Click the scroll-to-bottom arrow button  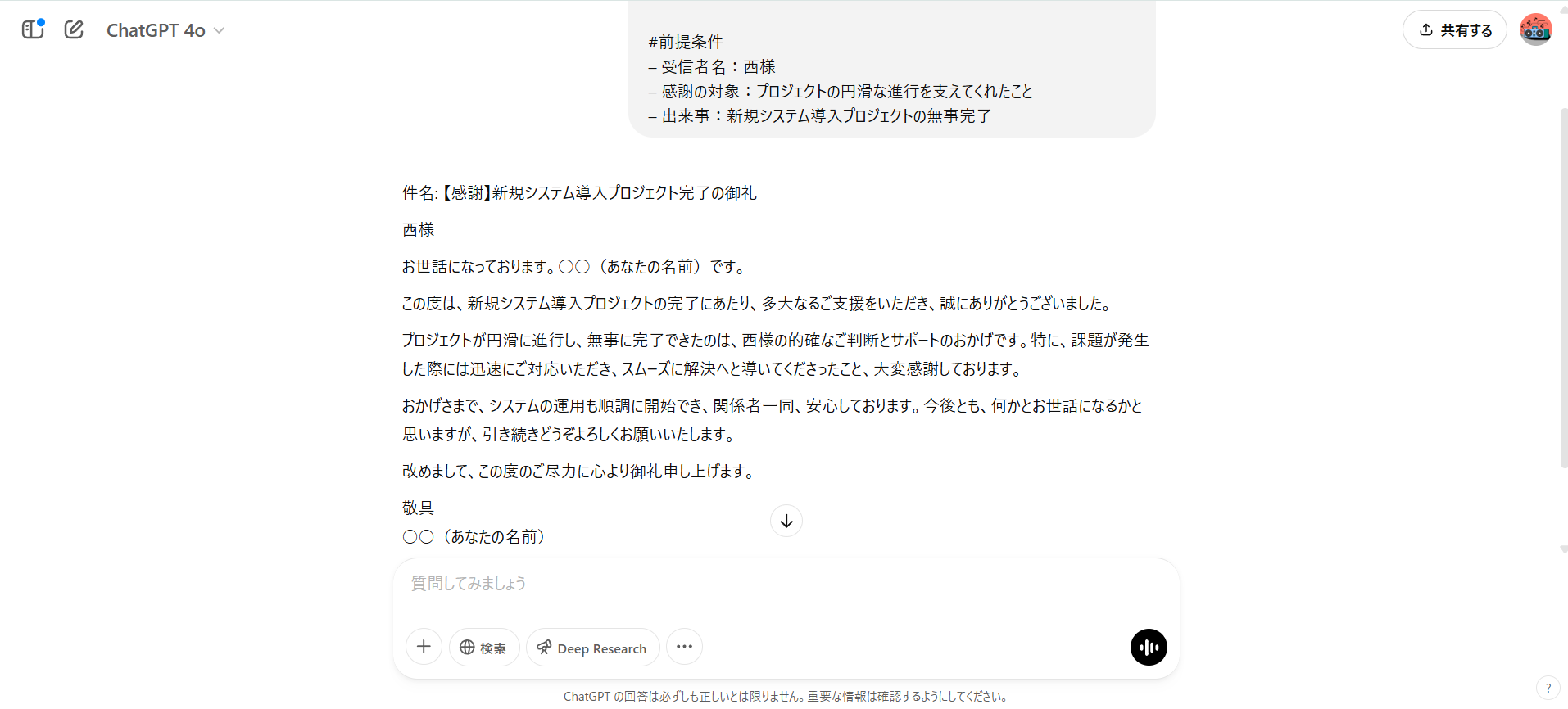tap(786, 521)
